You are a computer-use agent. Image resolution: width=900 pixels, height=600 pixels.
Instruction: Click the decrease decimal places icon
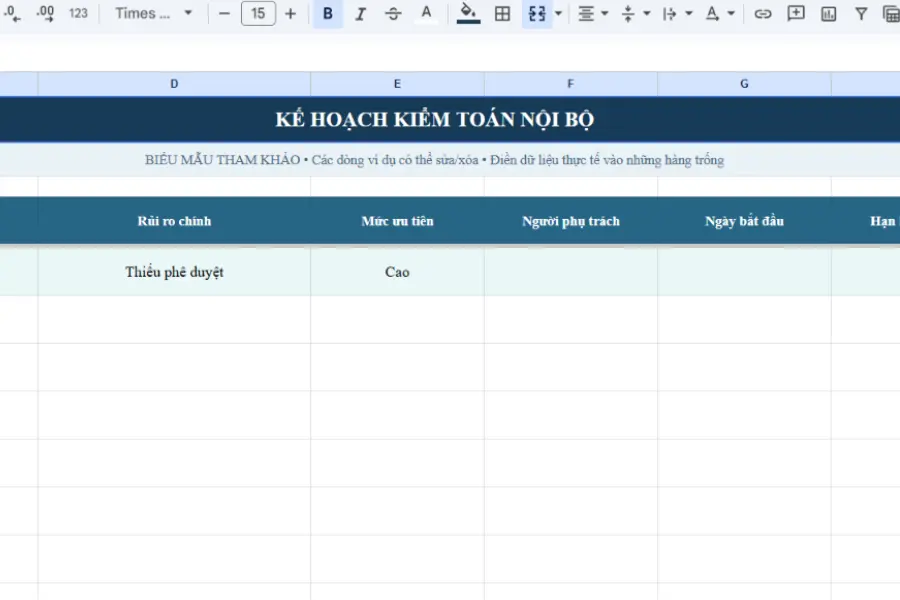point(11,13)
